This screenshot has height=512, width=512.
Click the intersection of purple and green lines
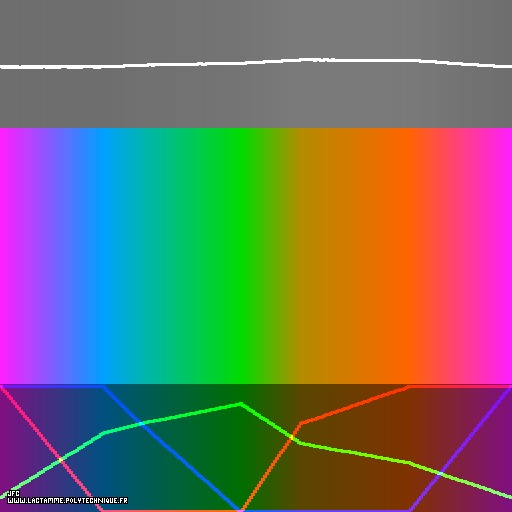point(440,473)
